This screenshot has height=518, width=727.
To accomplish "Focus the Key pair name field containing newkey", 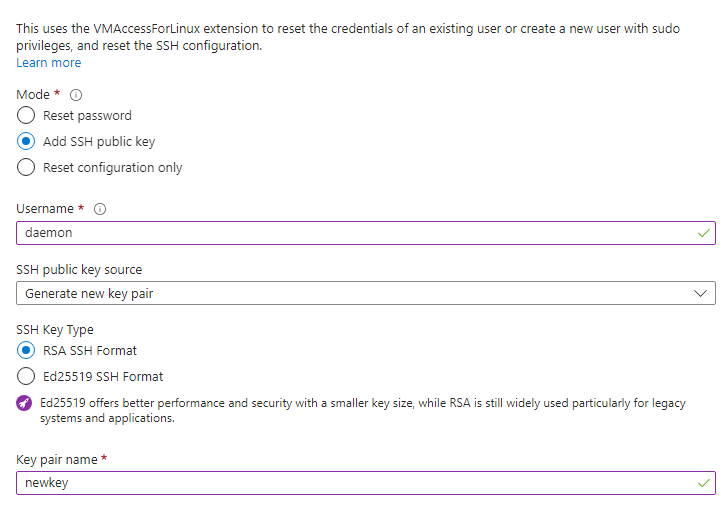I will 350,482.
